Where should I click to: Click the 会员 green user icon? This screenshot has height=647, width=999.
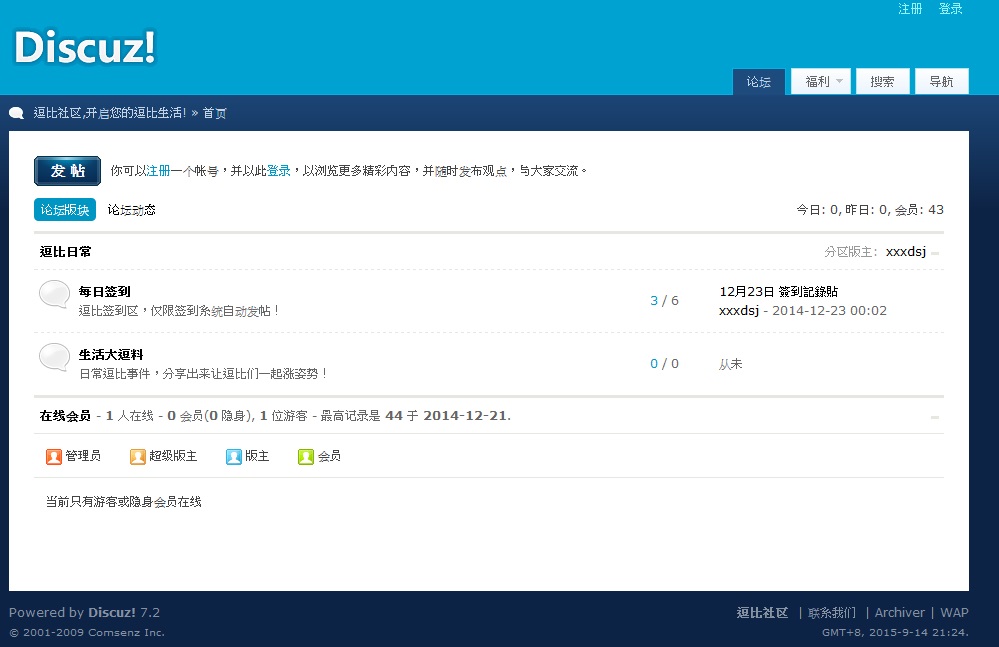point(306,457)
